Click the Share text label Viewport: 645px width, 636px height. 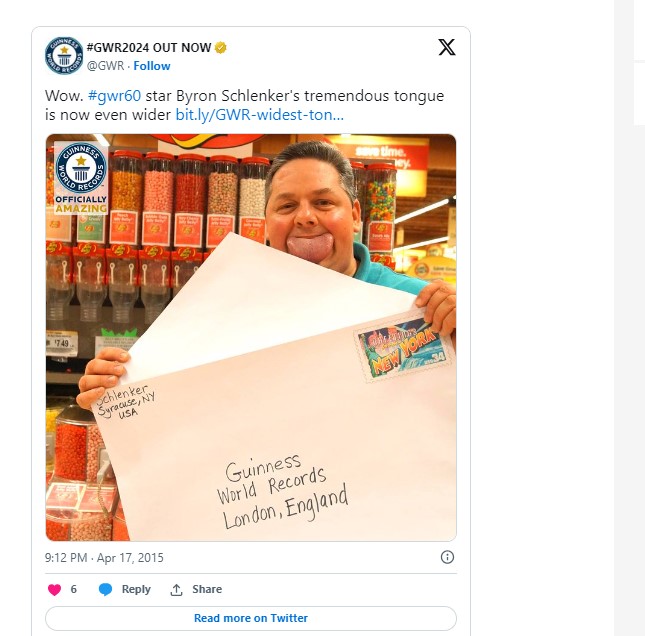[x=207, y=589]
